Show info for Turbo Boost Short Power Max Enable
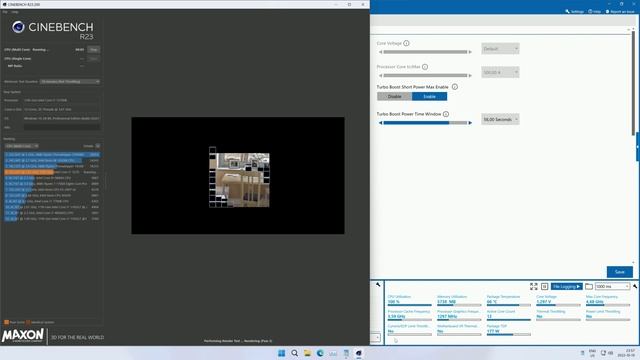 [455, 87]
